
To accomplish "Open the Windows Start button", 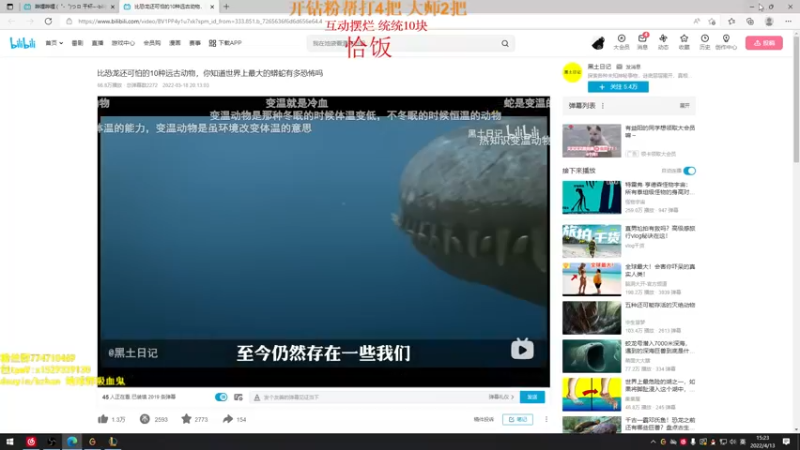I will (x=10, y=442).
